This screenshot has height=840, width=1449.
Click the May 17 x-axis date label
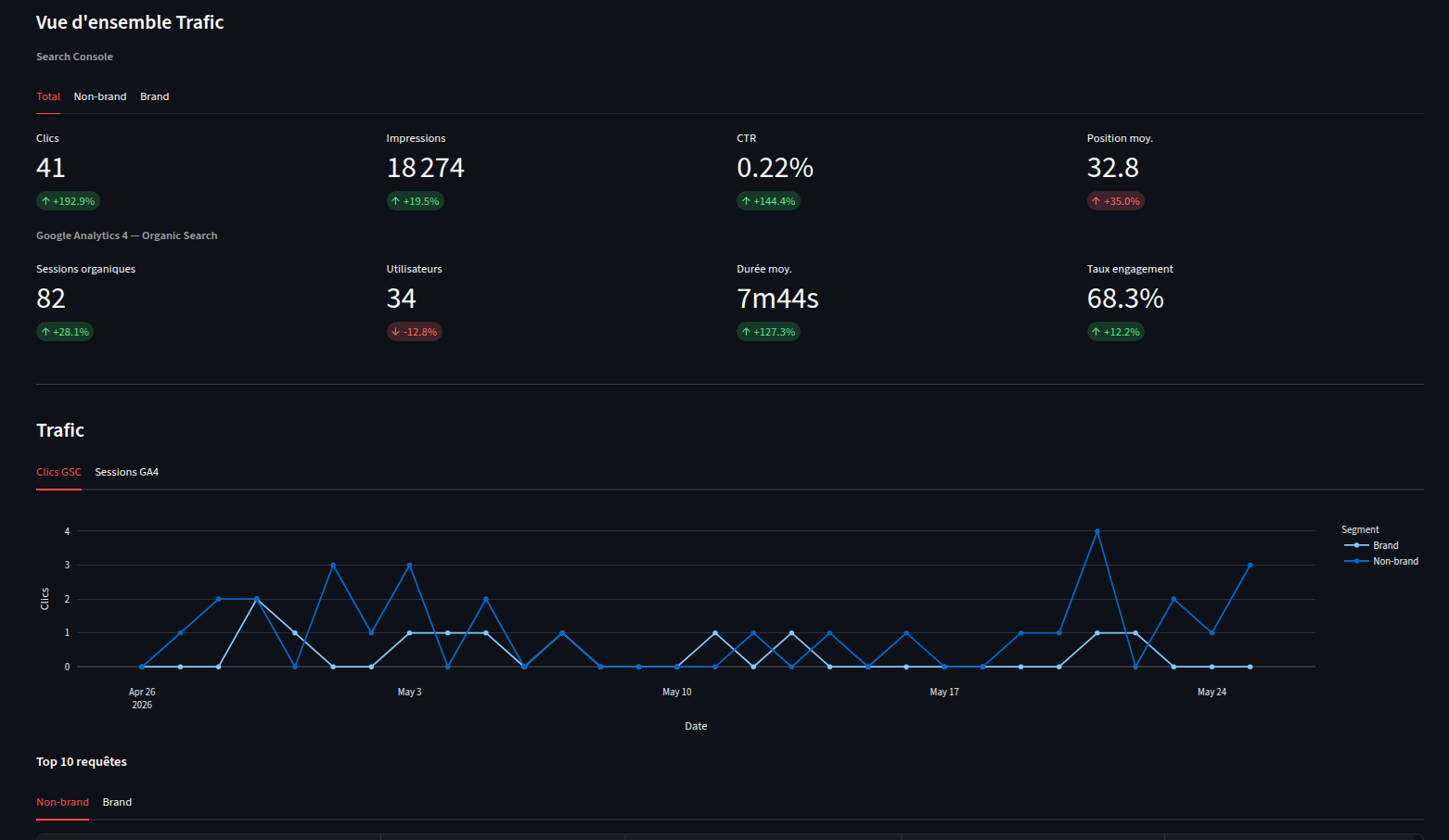(x=944, y=692)
